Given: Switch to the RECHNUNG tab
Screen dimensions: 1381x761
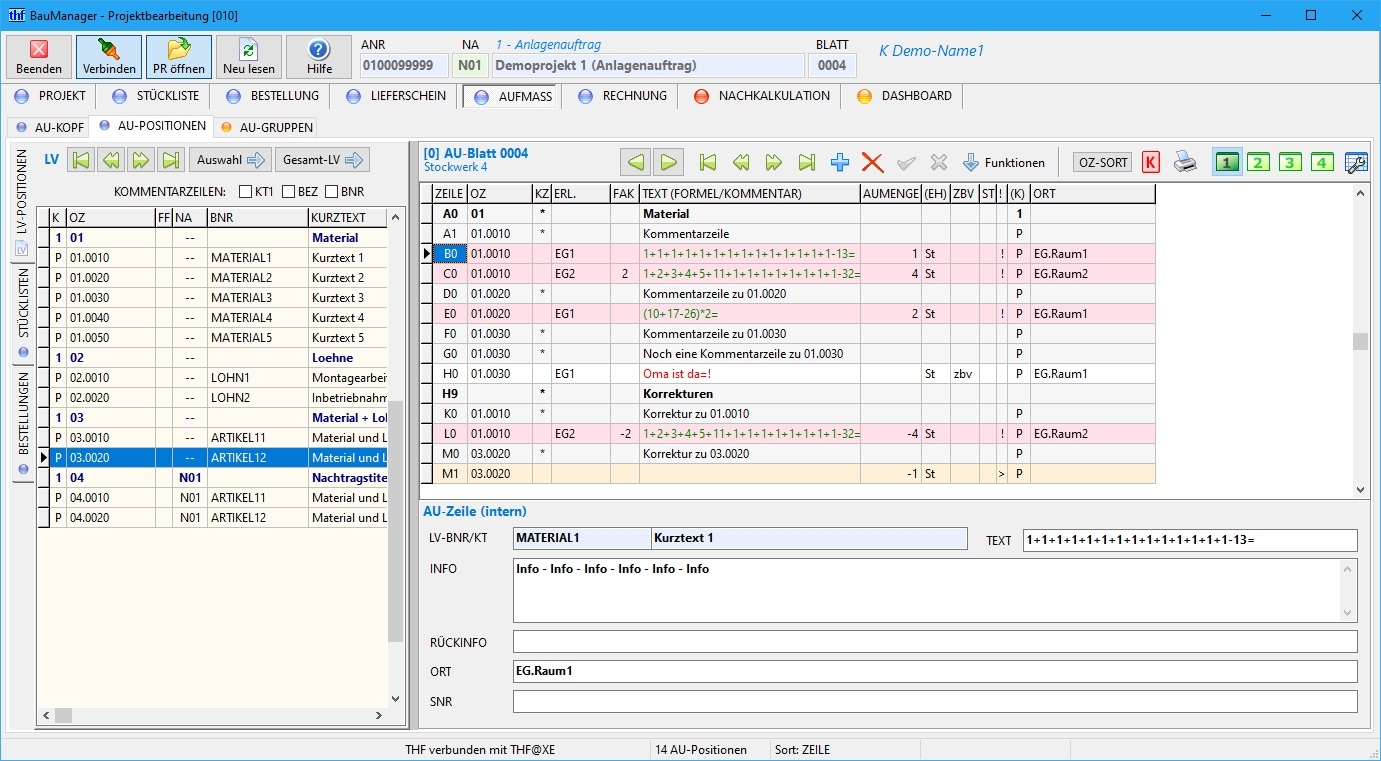Looking at the screenshot, I should (622, 96).
